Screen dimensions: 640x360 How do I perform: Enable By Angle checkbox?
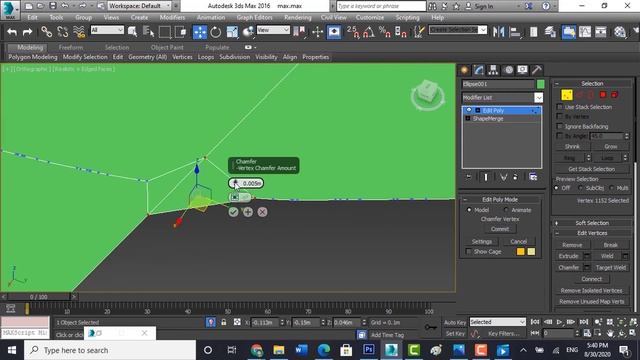click(x=560, y=136)
